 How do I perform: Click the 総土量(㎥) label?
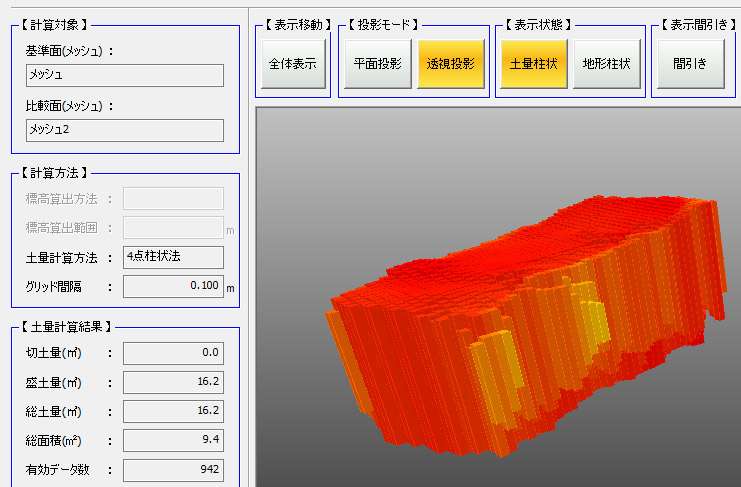[x=53, y=412]
